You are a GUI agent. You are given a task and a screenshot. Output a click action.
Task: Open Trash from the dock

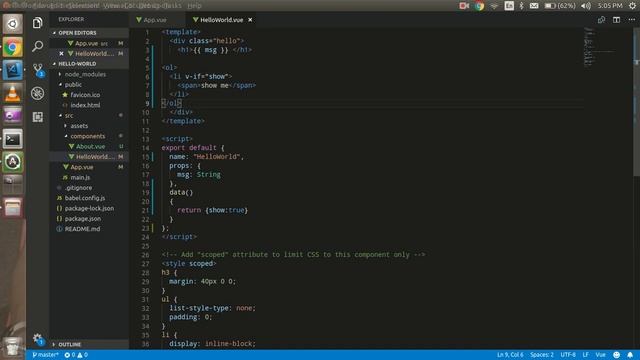click(13, 346)
